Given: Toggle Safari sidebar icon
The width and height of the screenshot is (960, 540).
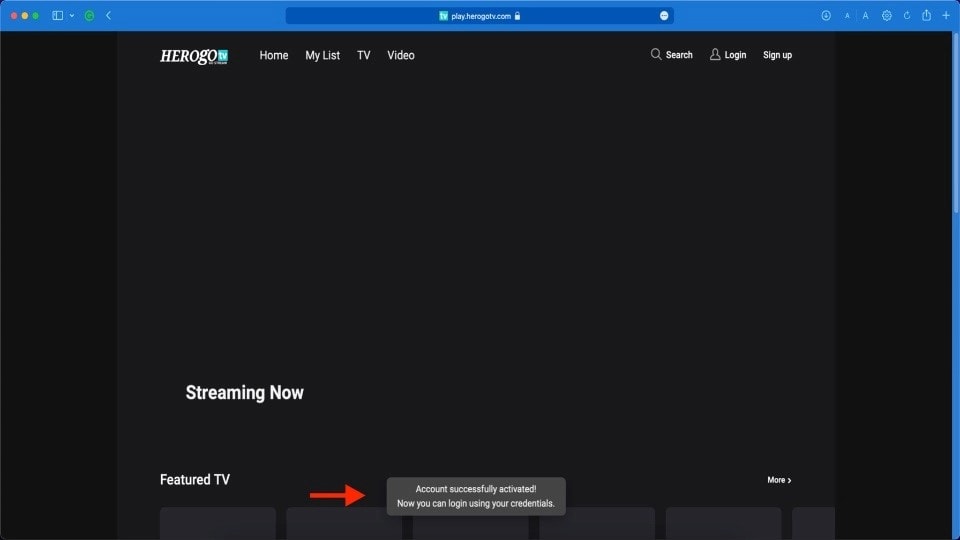Looking at the screenshot, I should pyautogui.click(x=58, y=15).
